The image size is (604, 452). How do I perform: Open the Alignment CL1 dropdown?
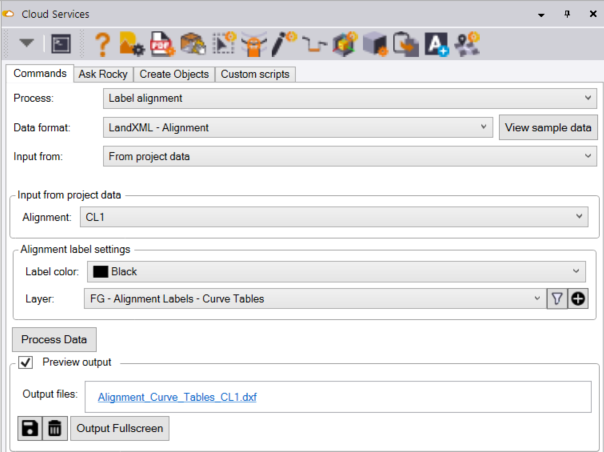pyautogui.click(x=334, y=217)
